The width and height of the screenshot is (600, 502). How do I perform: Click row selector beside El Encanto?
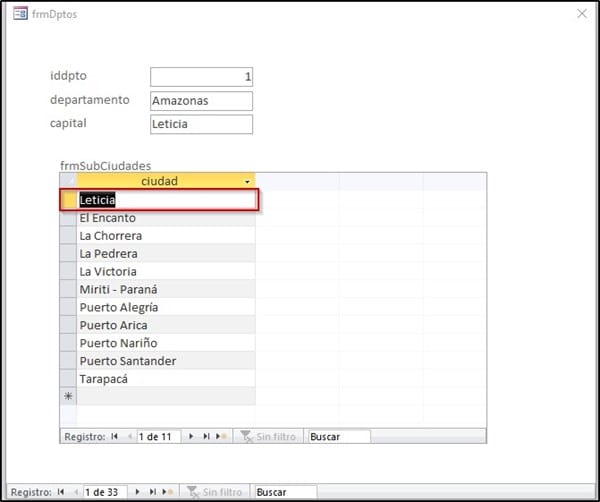68,218
